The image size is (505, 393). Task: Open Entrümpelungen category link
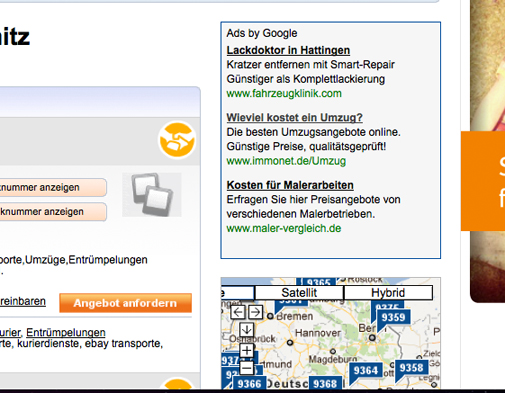66,332
